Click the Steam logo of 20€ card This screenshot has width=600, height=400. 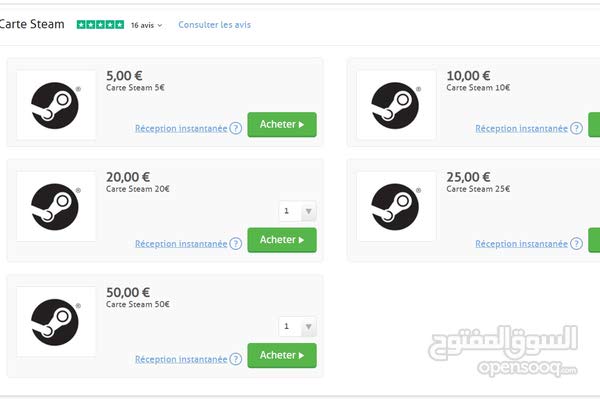tap(55, 207)
